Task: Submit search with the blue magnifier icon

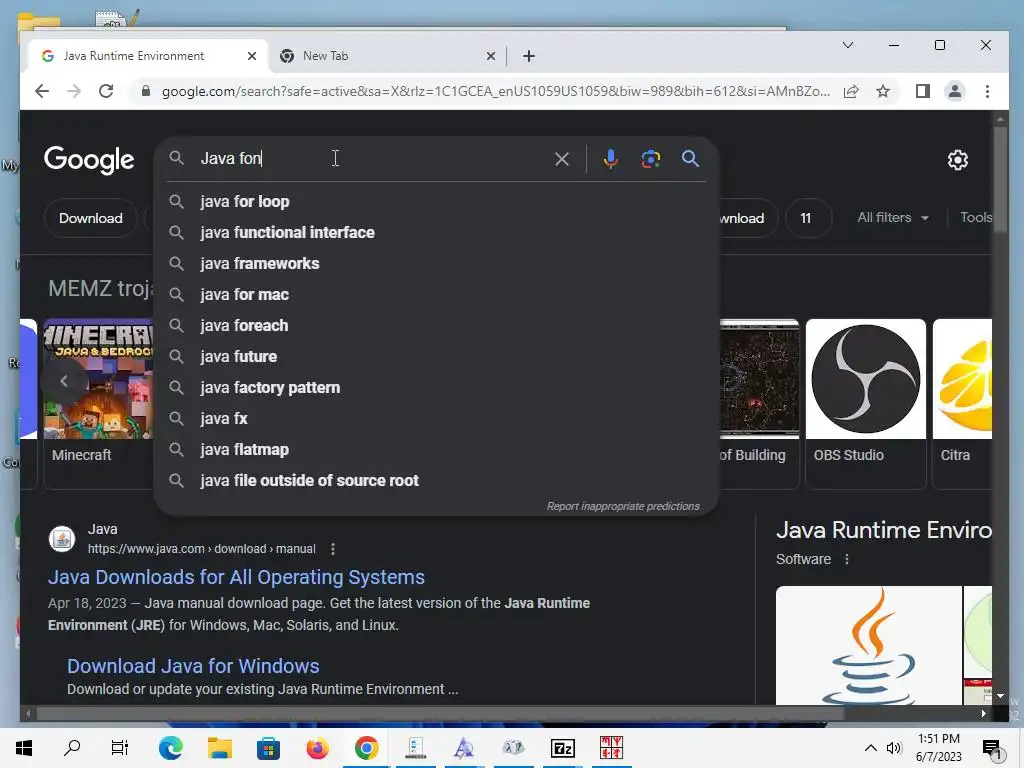Action: coord(690,159)
